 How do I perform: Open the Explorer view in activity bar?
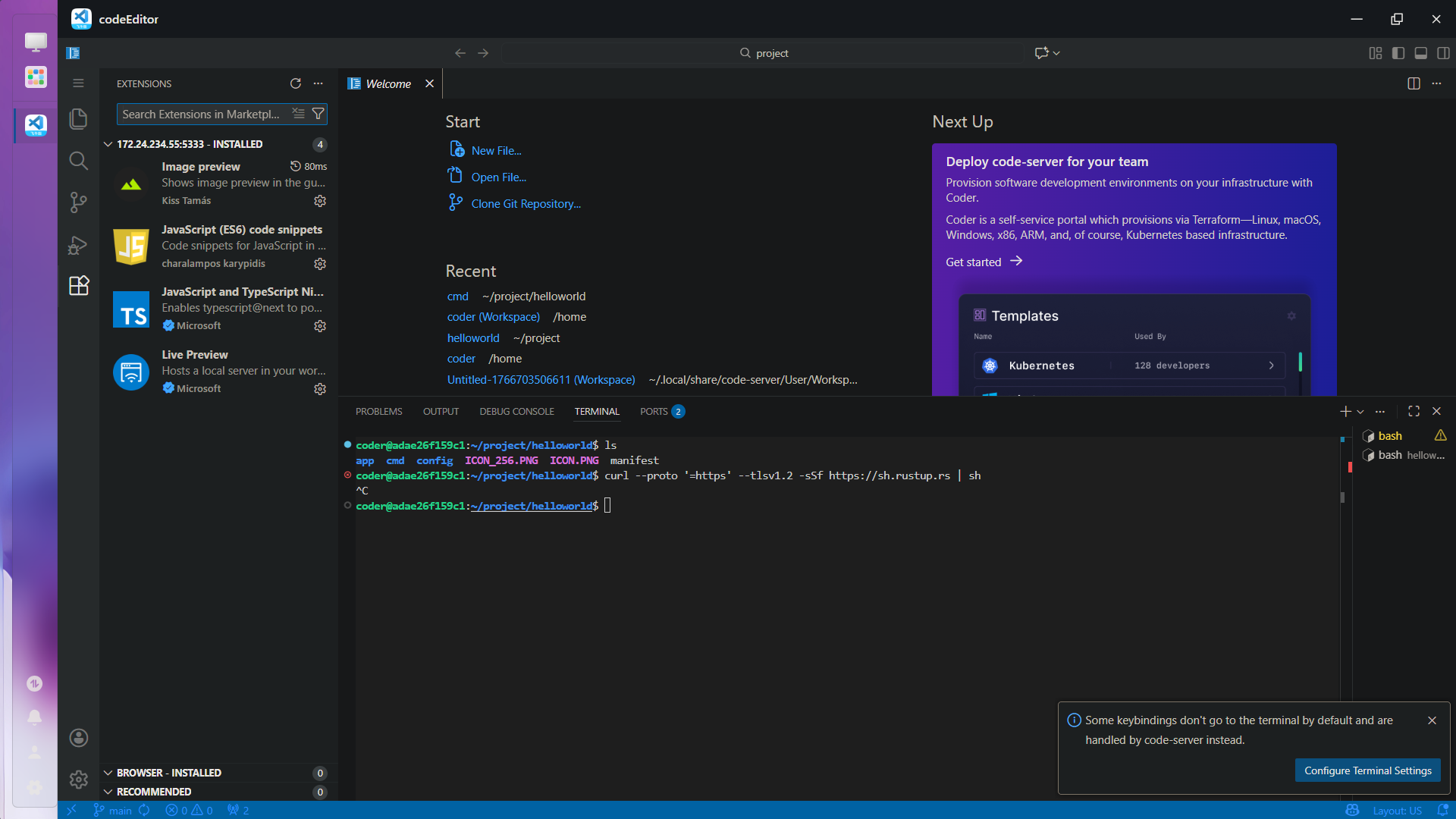(x=78, y=119)
